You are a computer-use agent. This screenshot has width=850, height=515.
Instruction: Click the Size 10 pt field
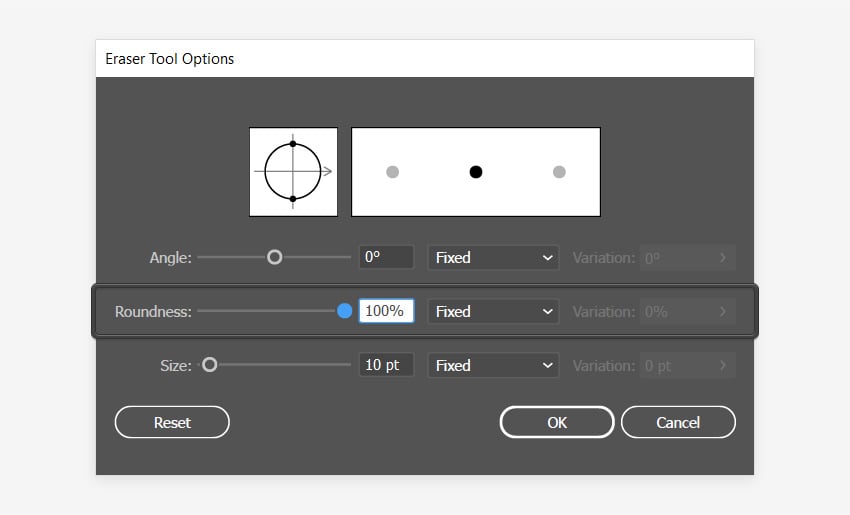[x=386, y=365]
